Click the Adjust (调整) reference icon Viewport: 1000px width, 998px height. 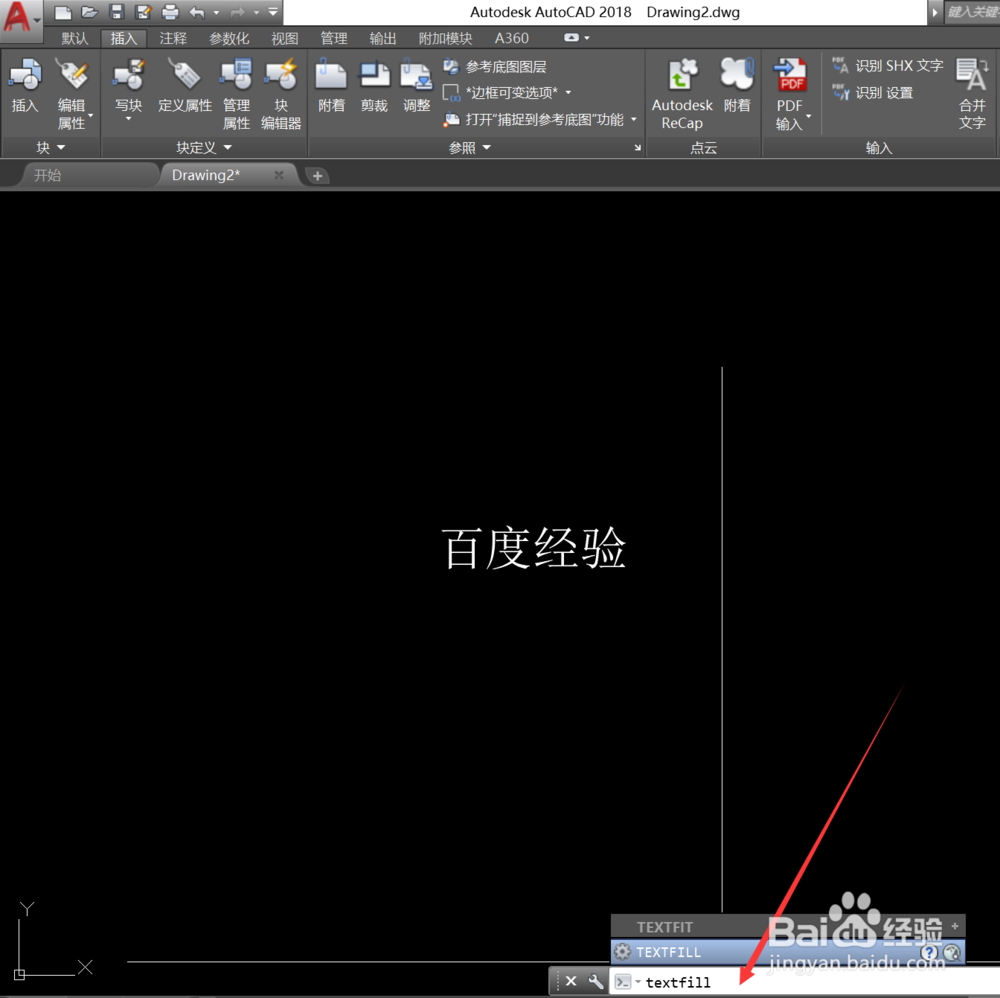pos(416,85)
